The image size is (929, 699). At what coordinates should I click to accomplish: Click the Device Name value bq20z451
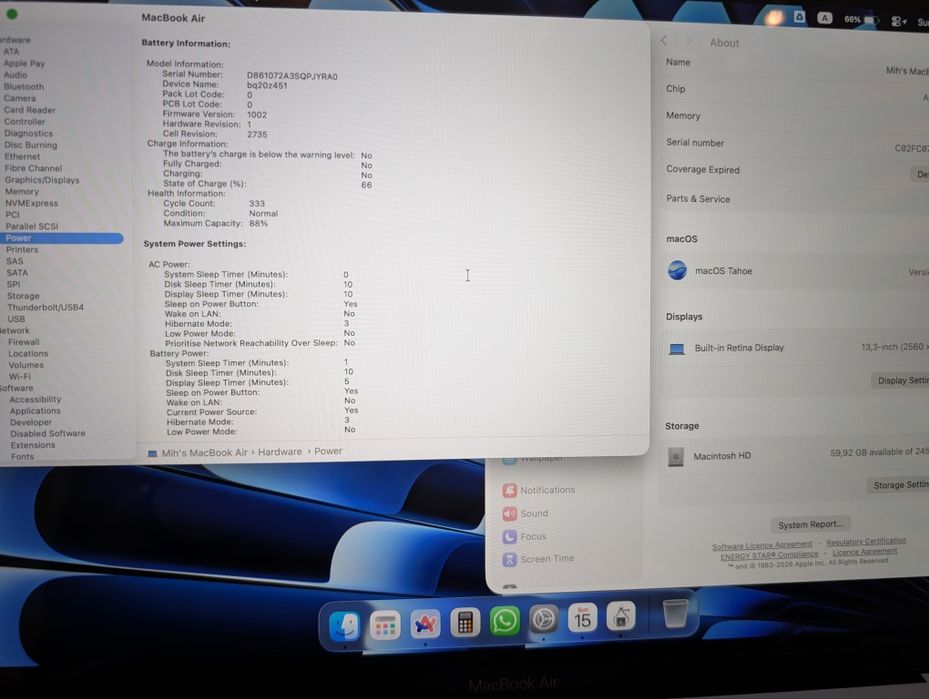pyautogui.click(x=267, y=85)
